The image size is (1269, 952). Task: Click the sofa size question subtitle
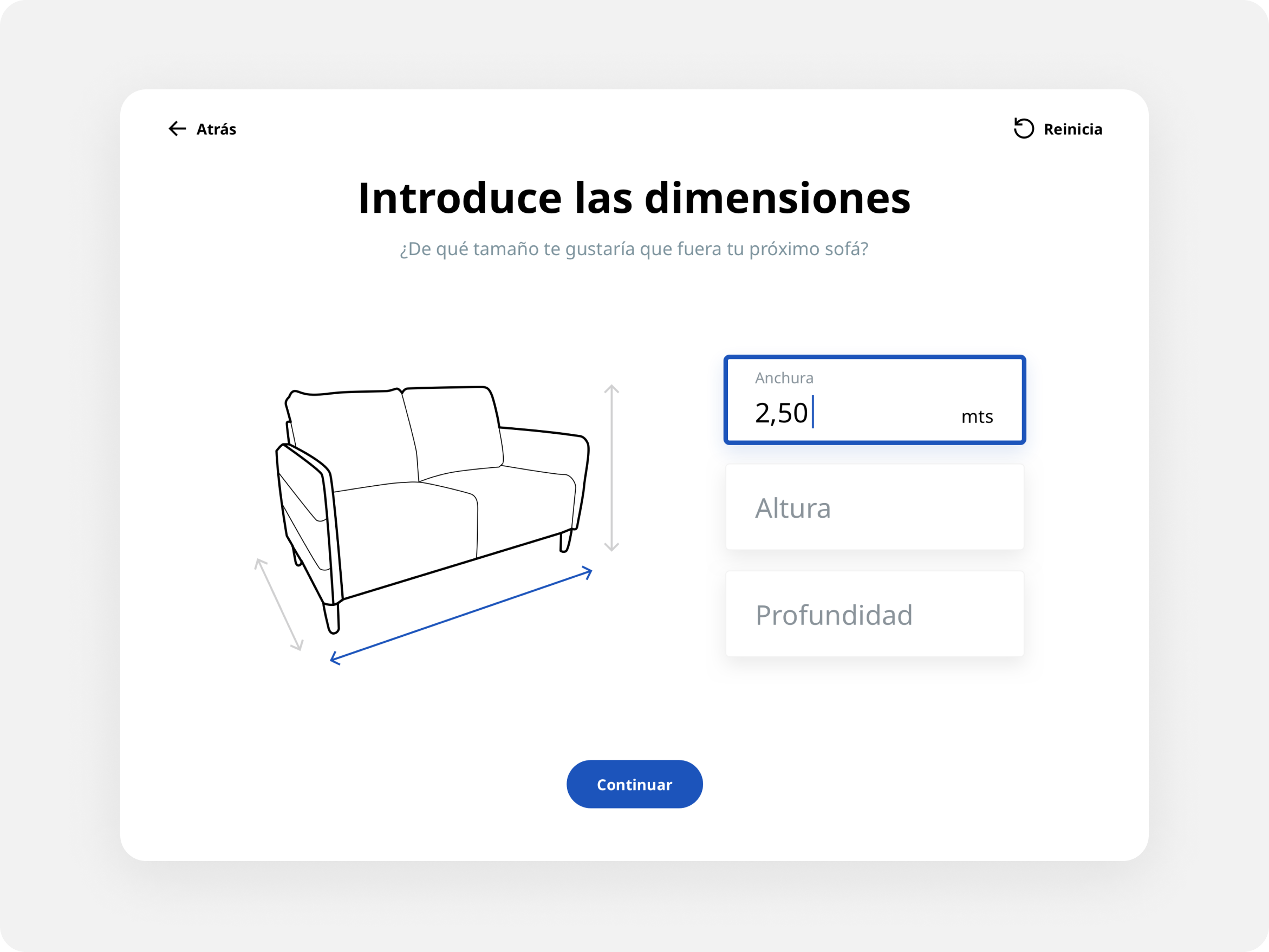point(634,249)
